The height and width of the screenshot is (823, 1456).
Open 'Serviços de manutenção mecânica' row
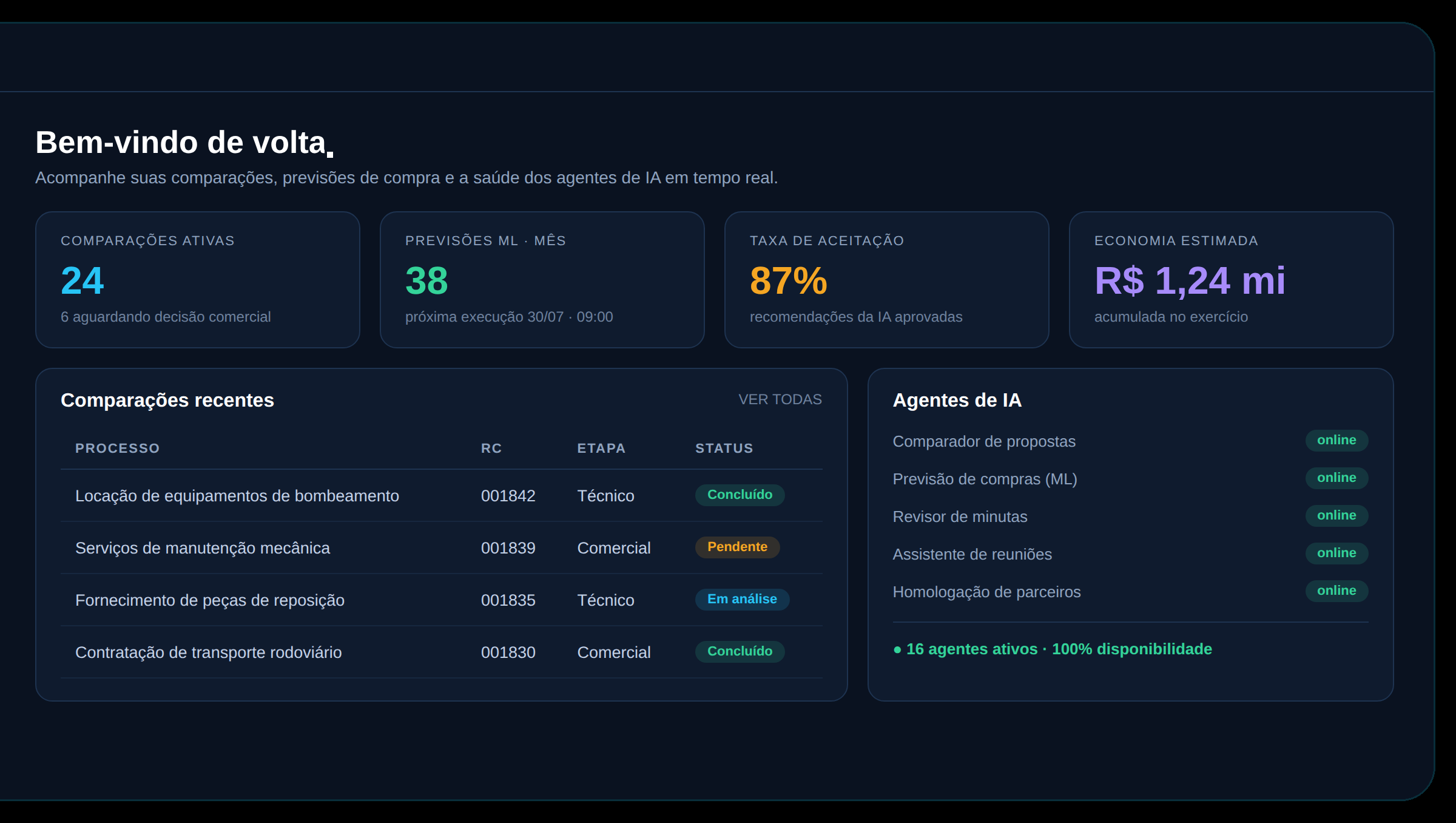point(442,548)
